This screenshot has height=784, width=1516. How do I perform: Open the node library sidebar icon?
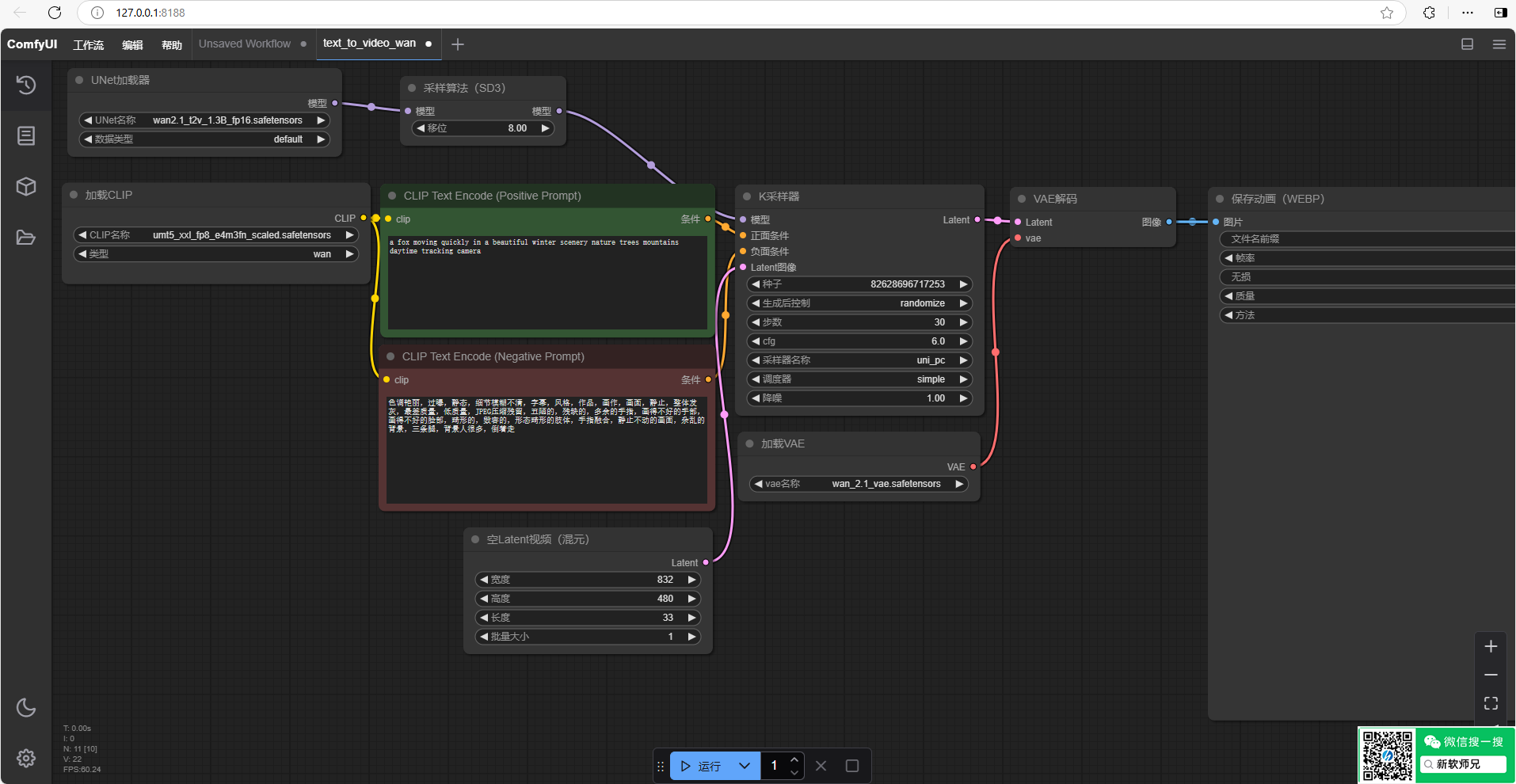pyautogui.click(x=26, y=136)
